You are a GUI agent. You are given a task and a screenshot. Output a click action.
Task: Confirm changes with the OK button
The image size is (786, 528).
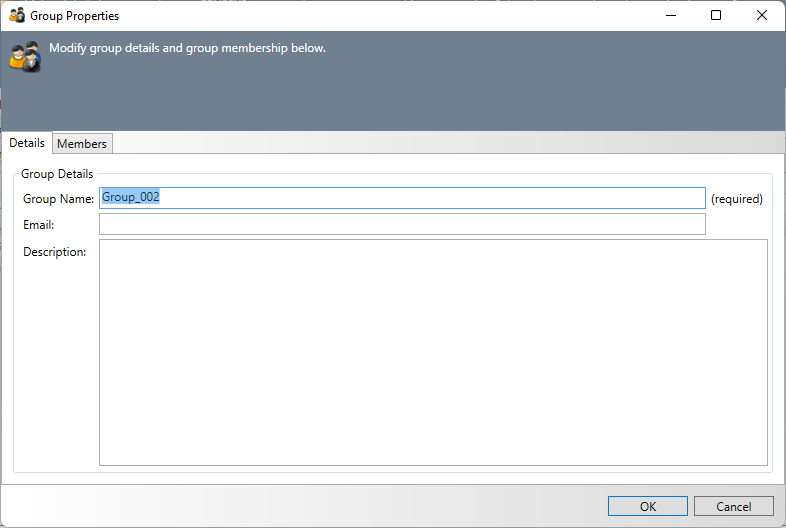tap(647, 506)
